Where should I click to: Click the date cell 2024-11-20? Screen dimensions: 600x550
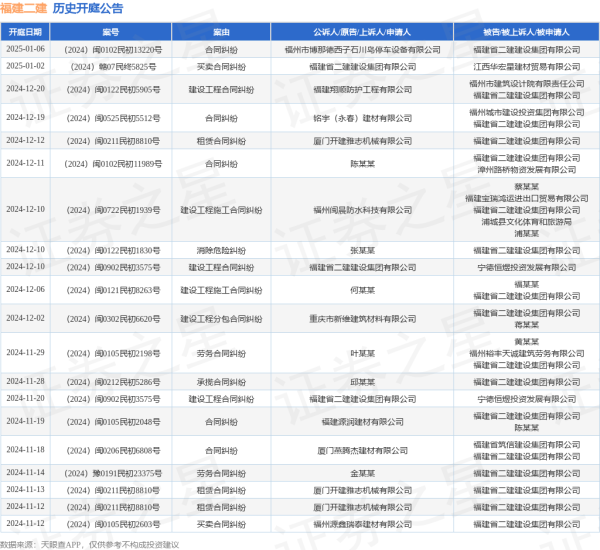(25, 398)
